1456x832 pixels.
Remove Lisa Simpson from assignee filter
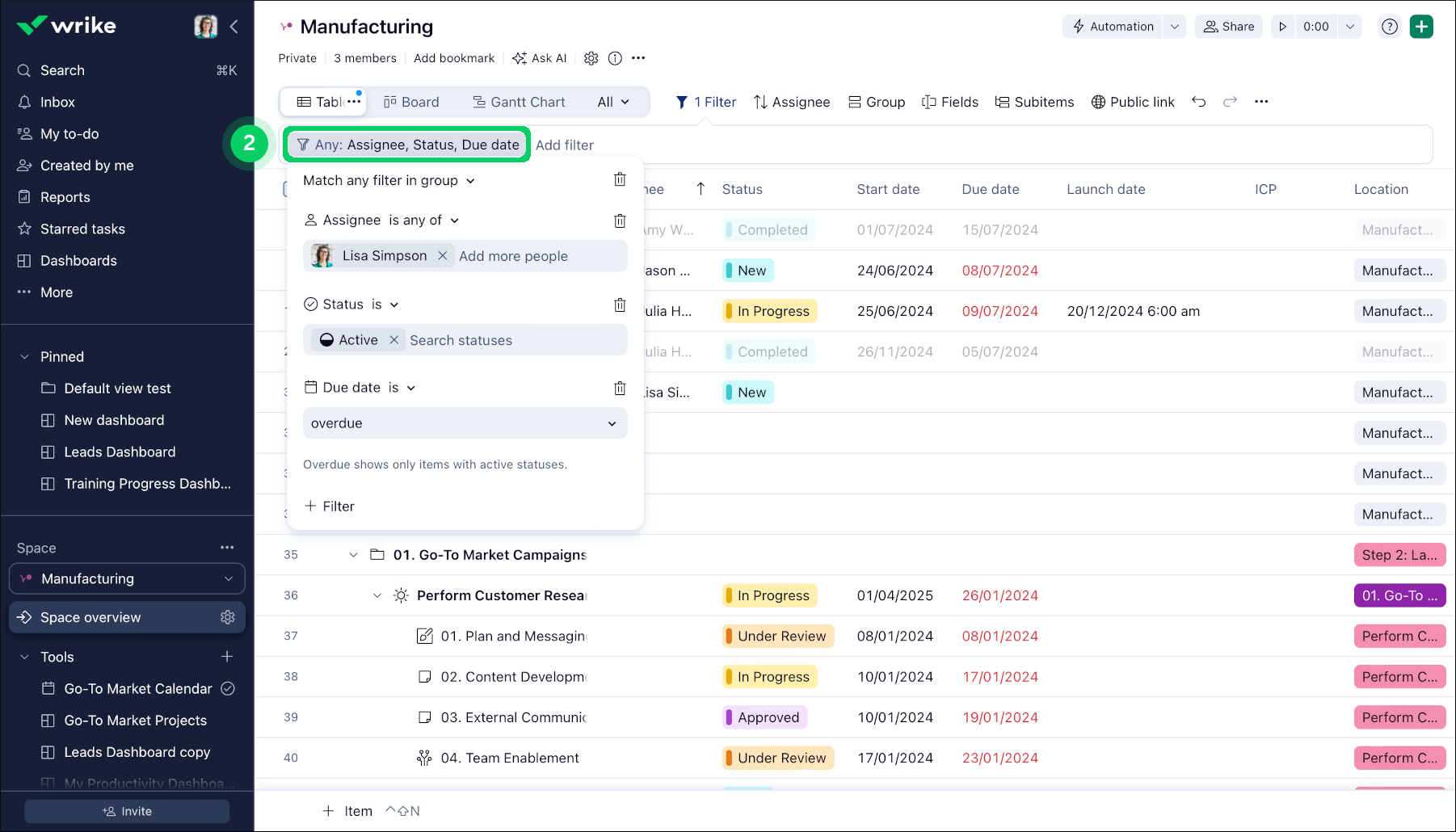(x=443, y=256)
